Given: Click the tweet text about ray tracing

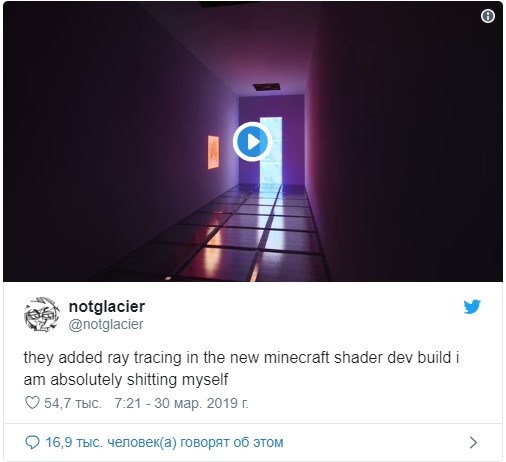Looking at the screenshot, I should coord(241,368).
